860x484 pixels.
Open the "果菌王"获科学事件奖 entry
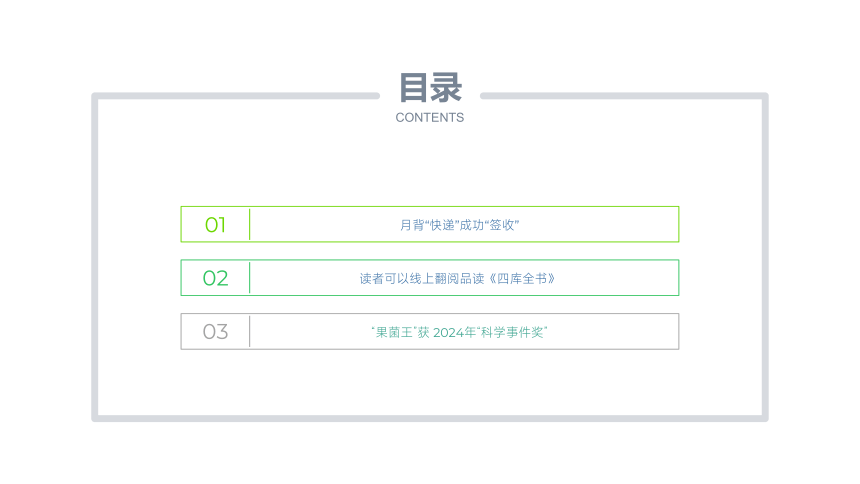(430, 331)
